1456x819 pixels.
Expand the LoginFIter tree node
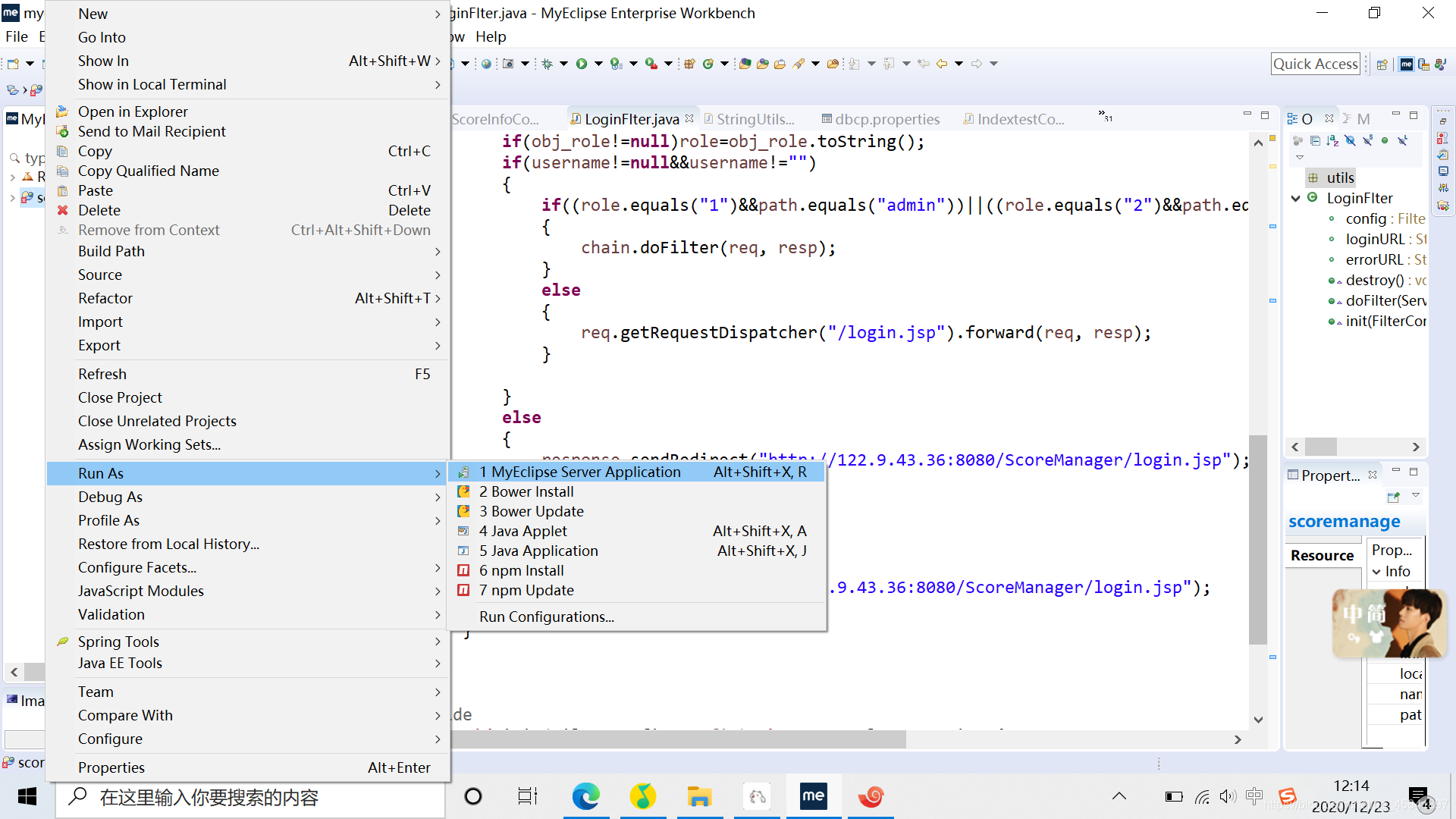pos(1295,197)
